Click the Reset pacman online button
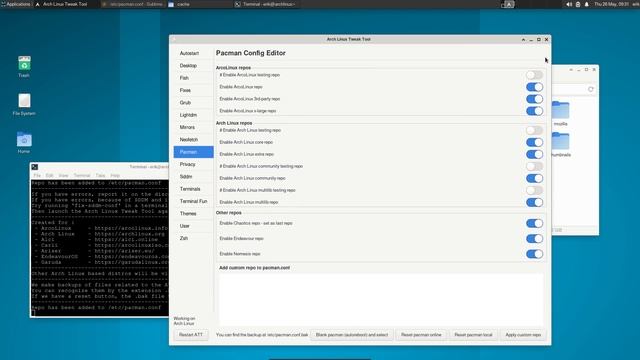The width and height of the screenshot is (640, 360). pyautogui.click(x=421, y=335)
